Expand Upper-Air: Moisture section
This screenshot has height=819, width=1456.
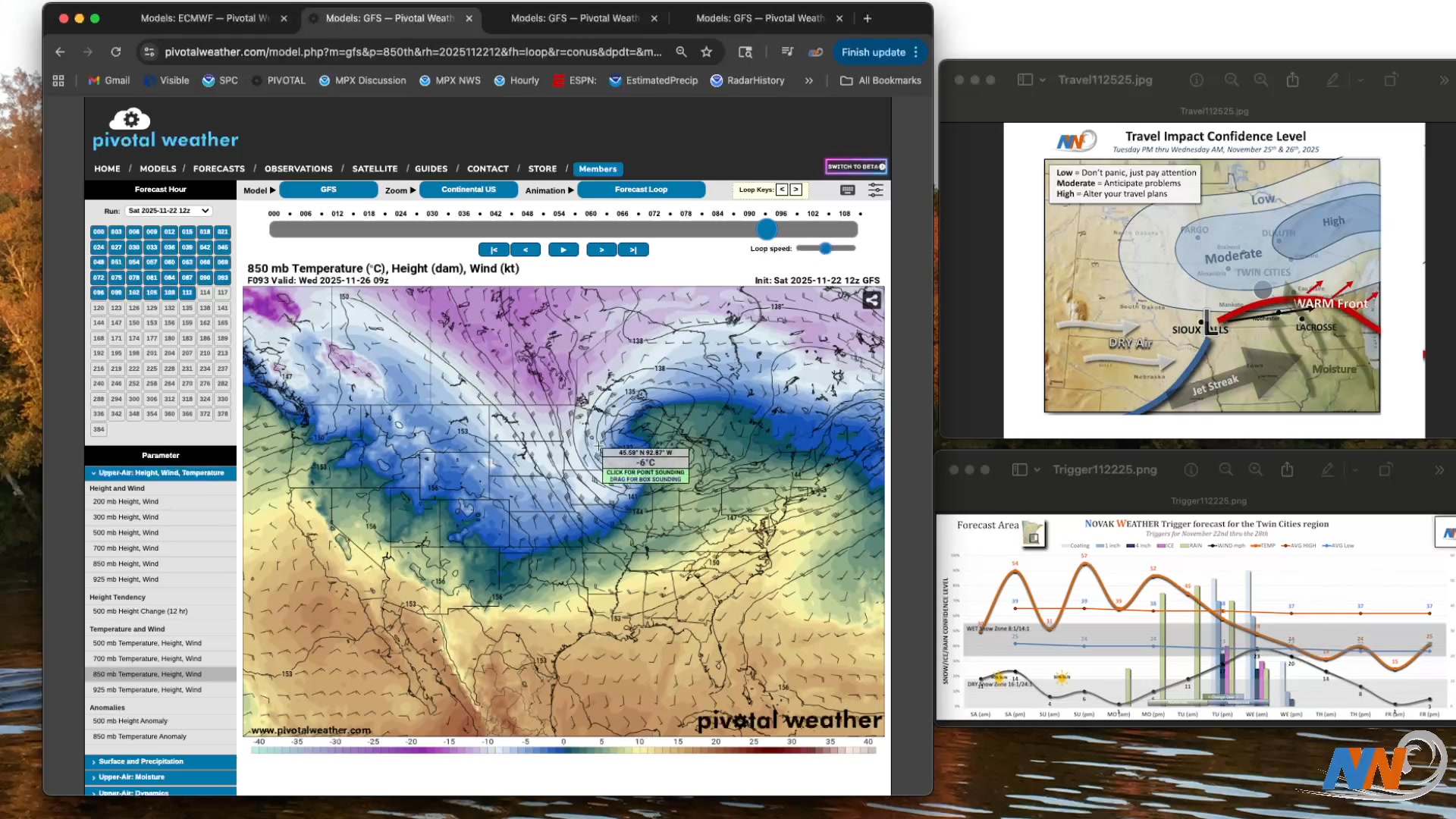161,777
